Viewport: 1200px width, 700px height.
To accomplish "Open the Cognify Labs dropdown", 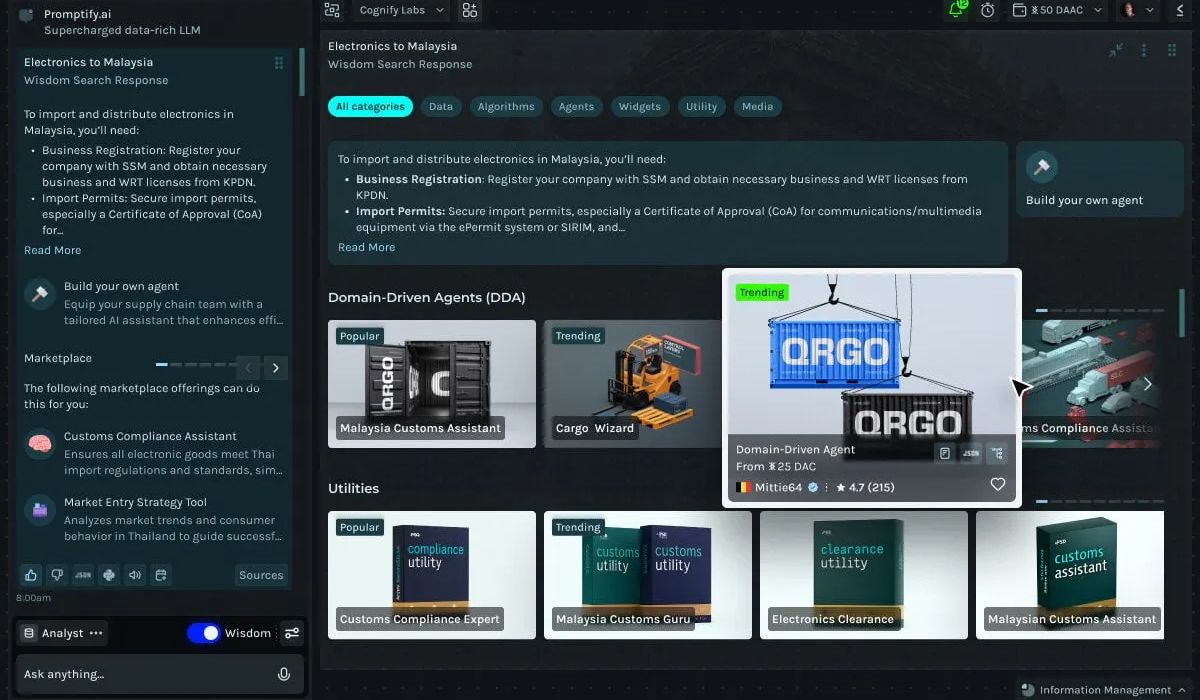I will (399, 10).
